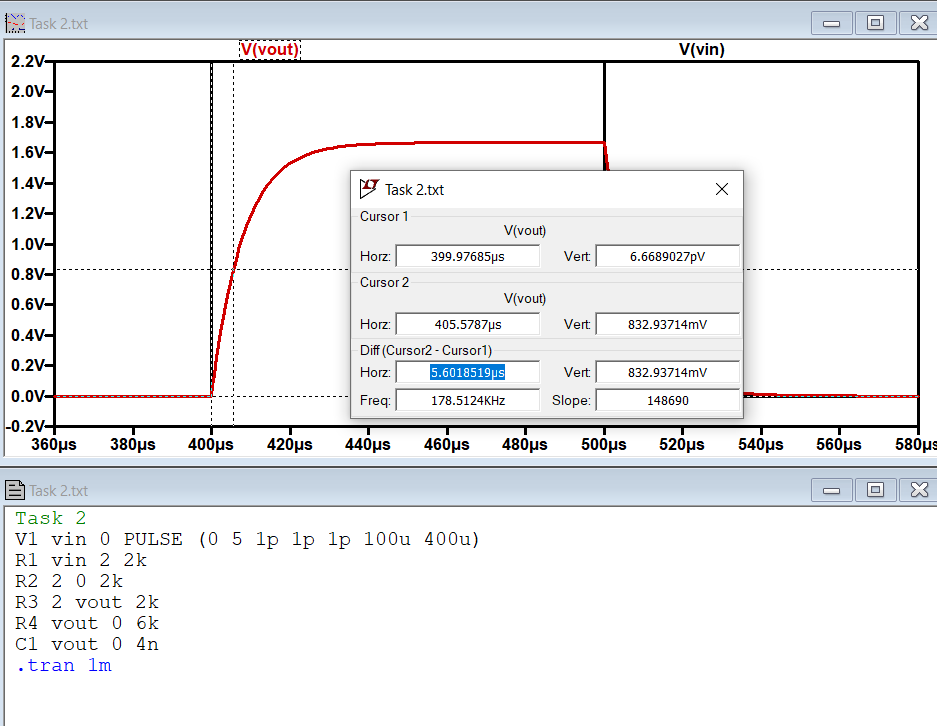Screen dimensions: 937x726
Task: Click the '.tran 1m' directive line
Action: (x=63, y=665)
